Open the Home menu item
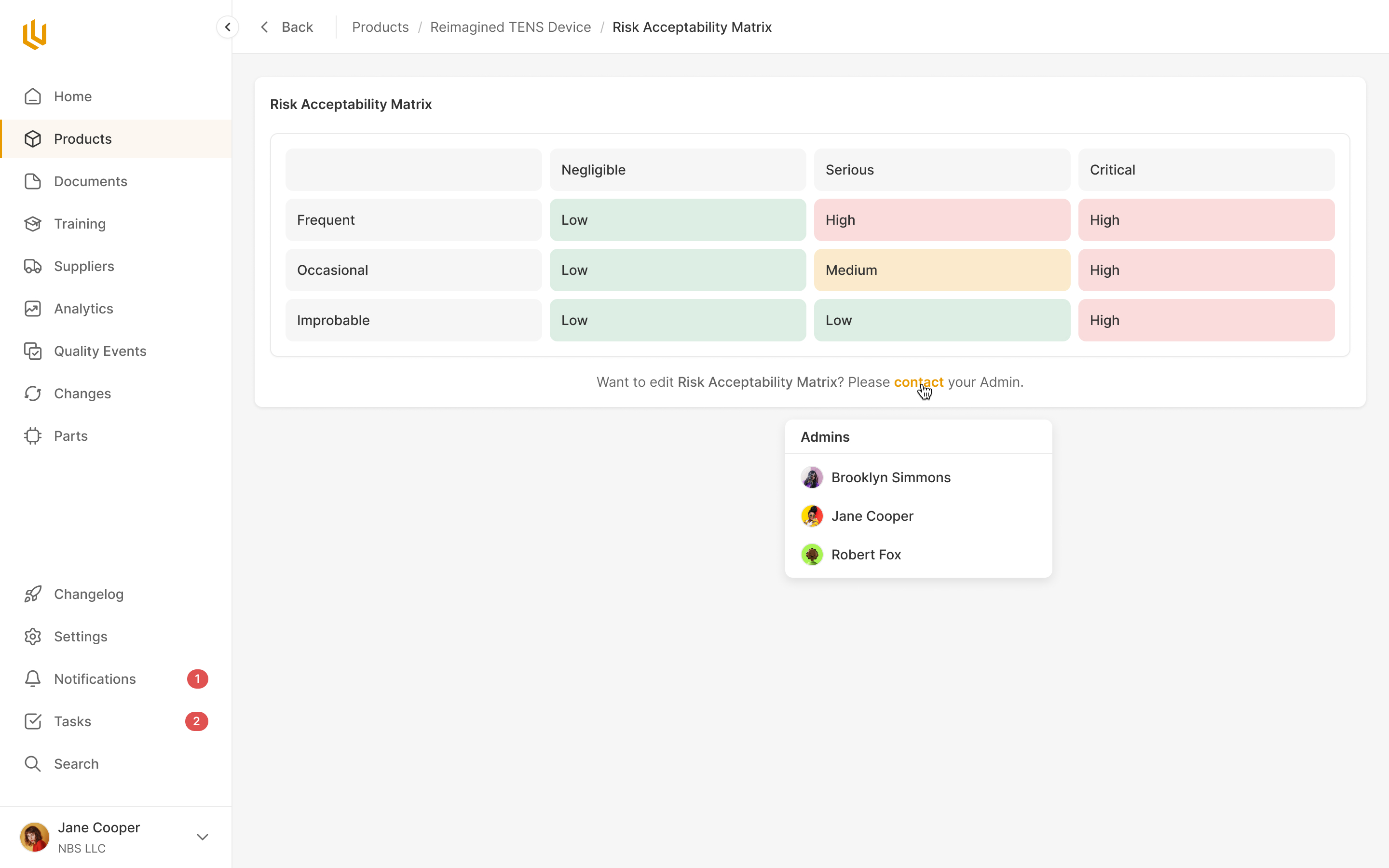 tap(116, 96)
